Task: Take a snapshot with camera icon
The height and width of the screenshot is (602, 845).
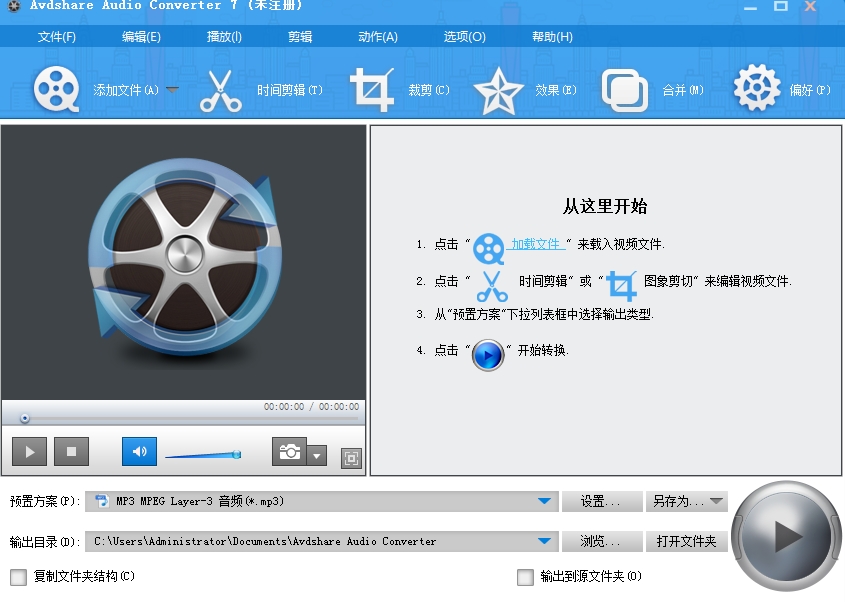Action: point(289,452)
